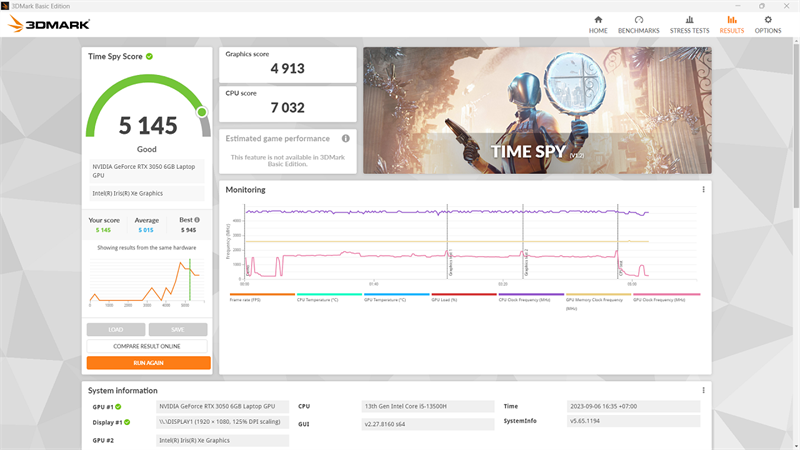
Task: Click the estimated game performance info icon
Action: pyautogui.click(x=345, y=138)
